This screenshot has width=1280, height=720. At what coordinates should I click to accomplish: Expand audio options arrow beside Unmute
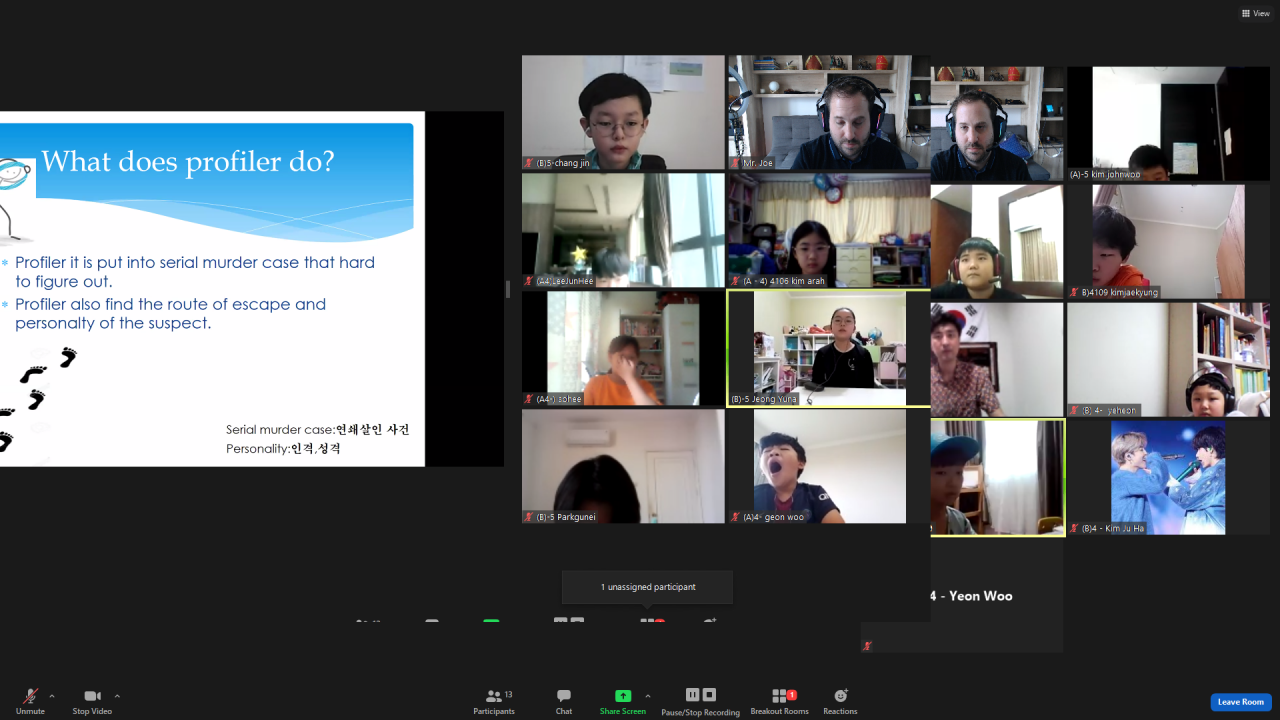click(52, 696)
